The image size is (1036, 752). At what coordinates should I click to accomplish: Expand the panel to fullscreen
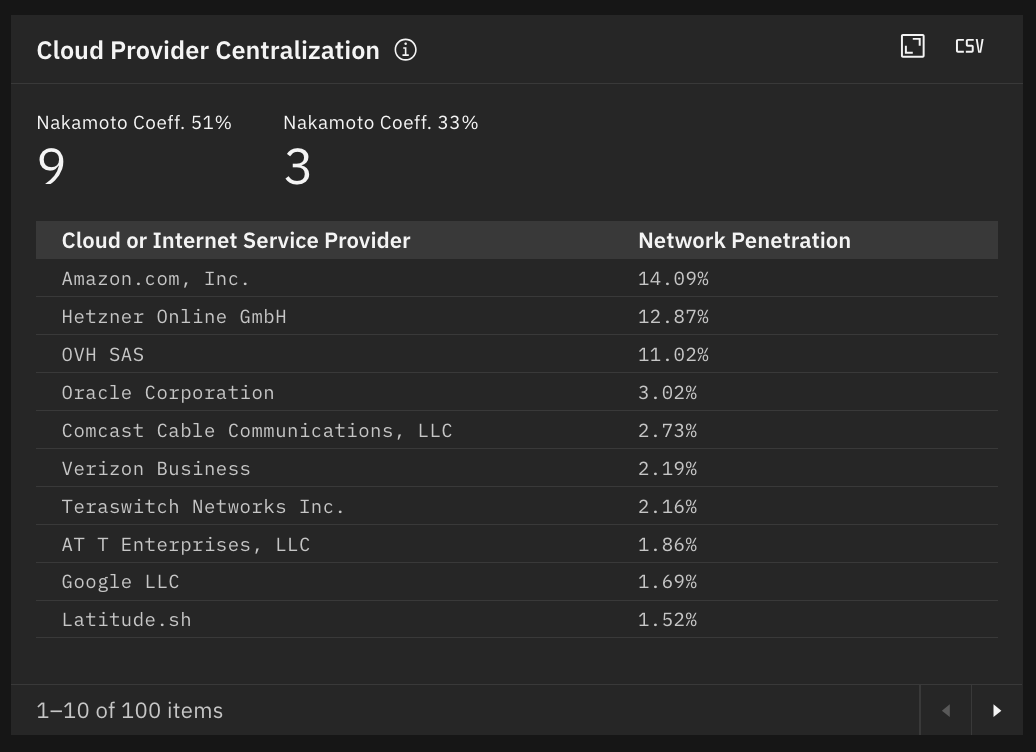[912, 46]
